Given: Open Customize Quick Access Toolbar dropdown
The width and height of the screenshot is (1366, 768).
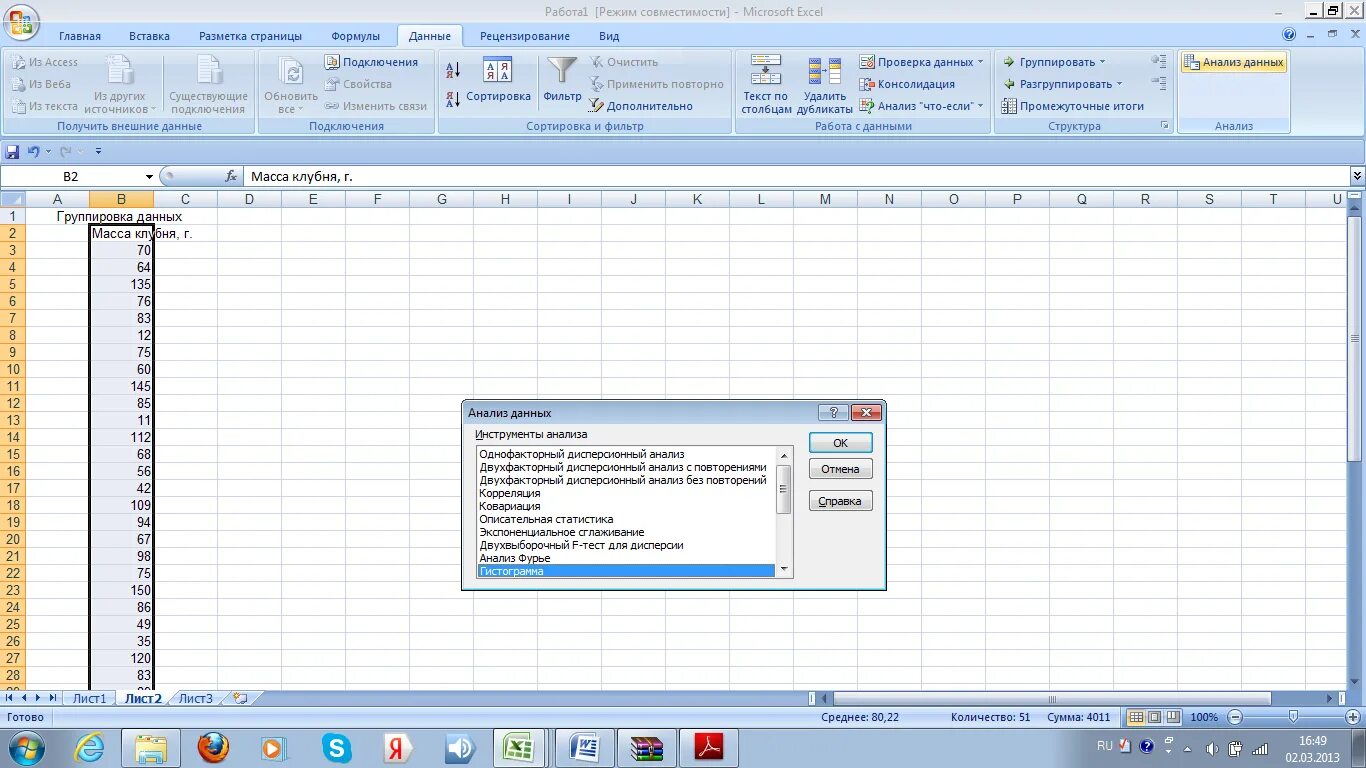Looking at the screenshot, I should [98, 151].
